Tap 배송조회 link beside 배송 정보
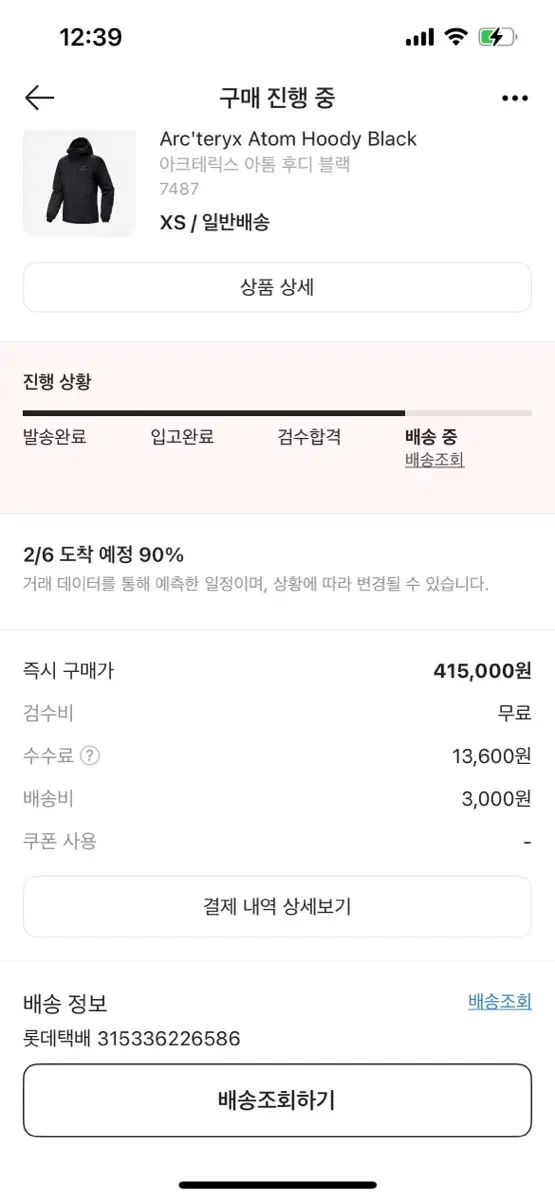555x1200 pixels. pos(500,1001)
